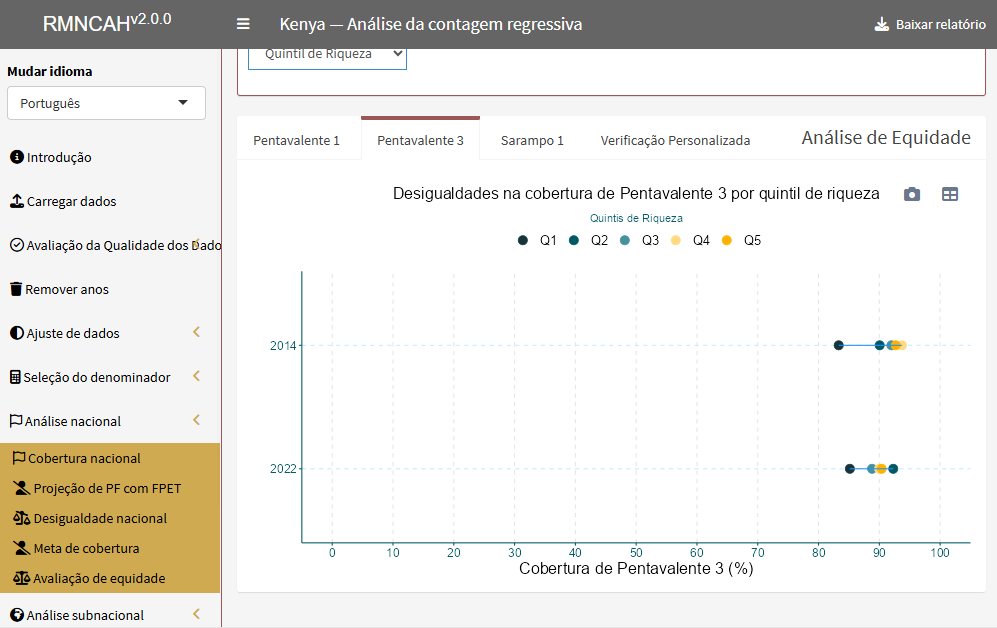Expand the Ajuste de dados menu
The image size is (997, 628).
[x=106, y=332]
